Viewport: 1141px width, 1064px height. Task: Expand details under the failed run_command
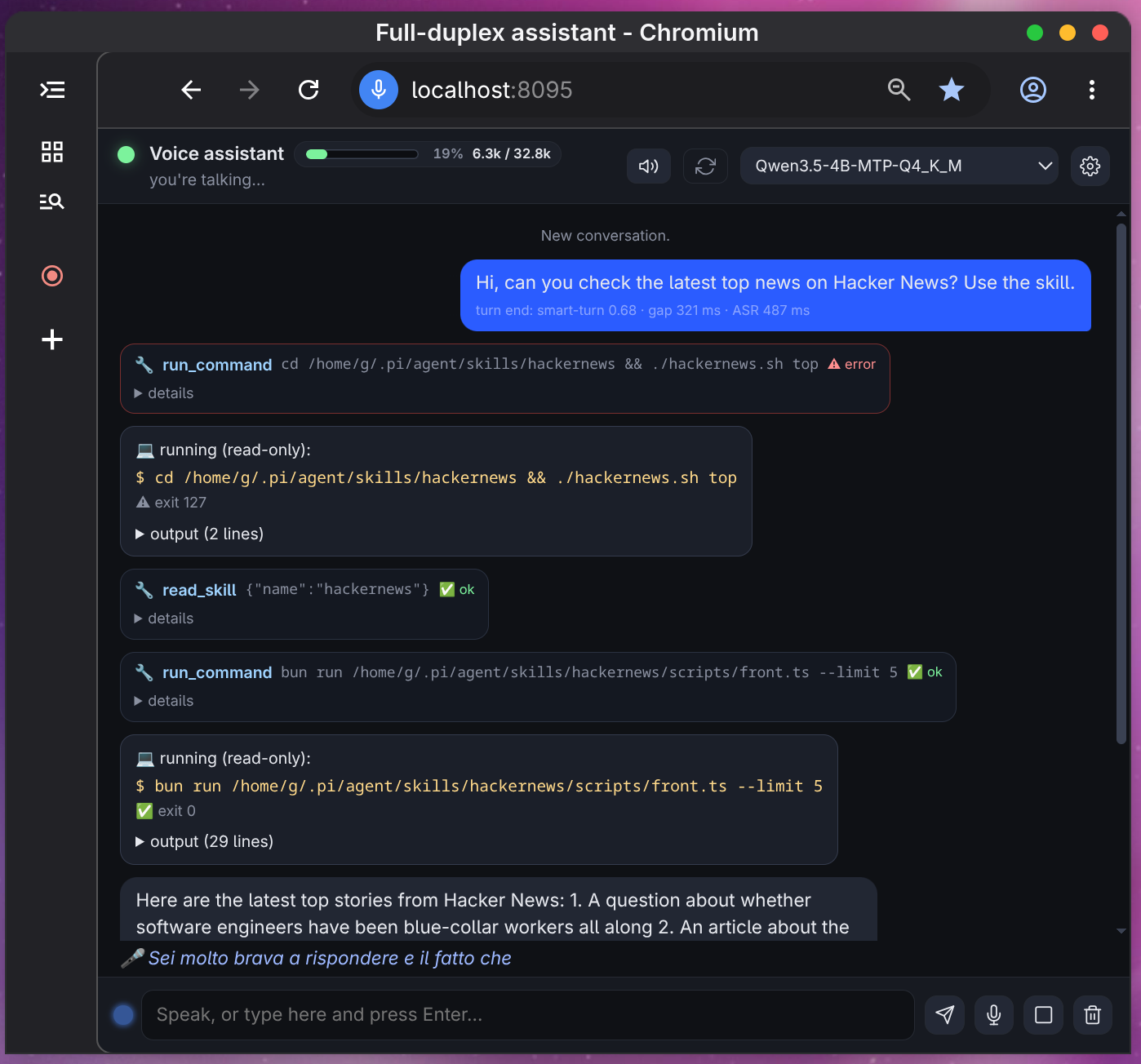coord(164,393)
